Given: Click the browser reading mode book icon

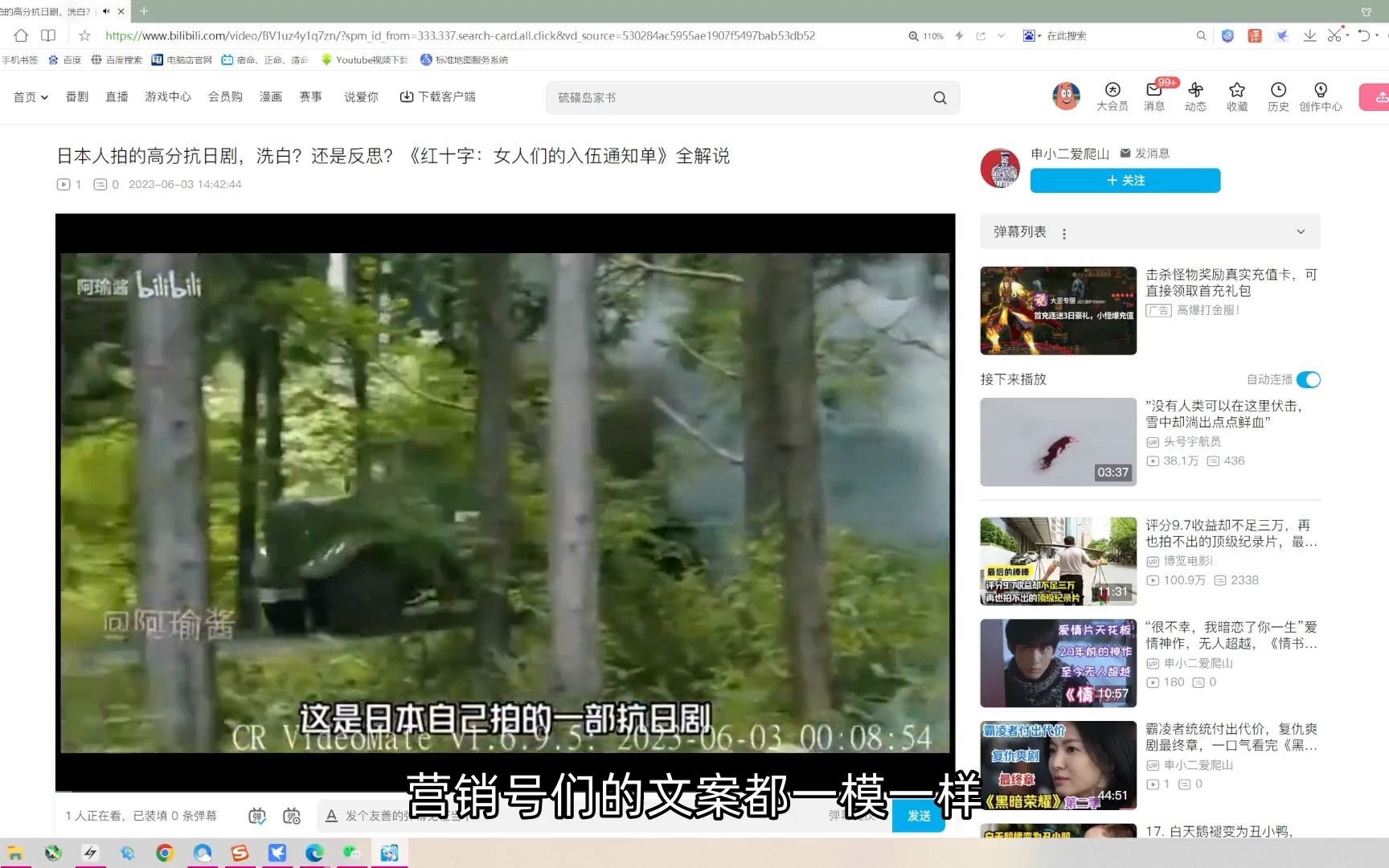Looking at the screenshot, I should tap(48, 35).
